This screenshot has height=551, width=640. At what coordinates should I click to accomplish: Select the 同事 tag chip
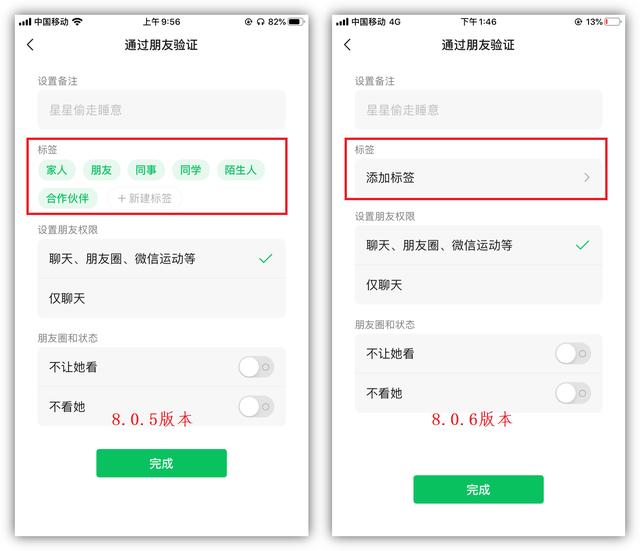[x=146, y=170]
